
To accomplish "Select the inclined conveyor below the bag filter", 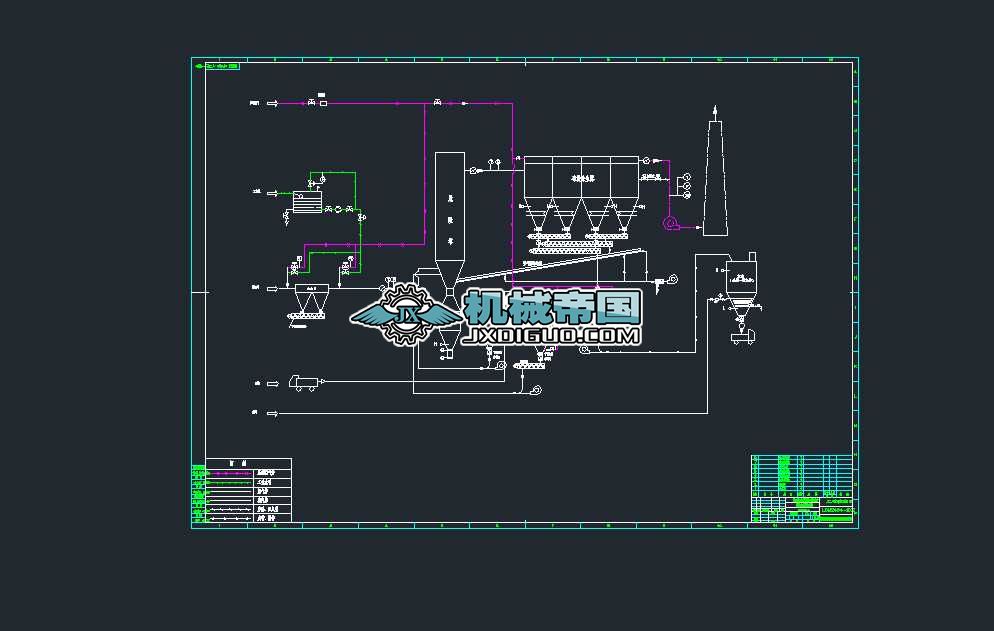I will pos(552,264).
